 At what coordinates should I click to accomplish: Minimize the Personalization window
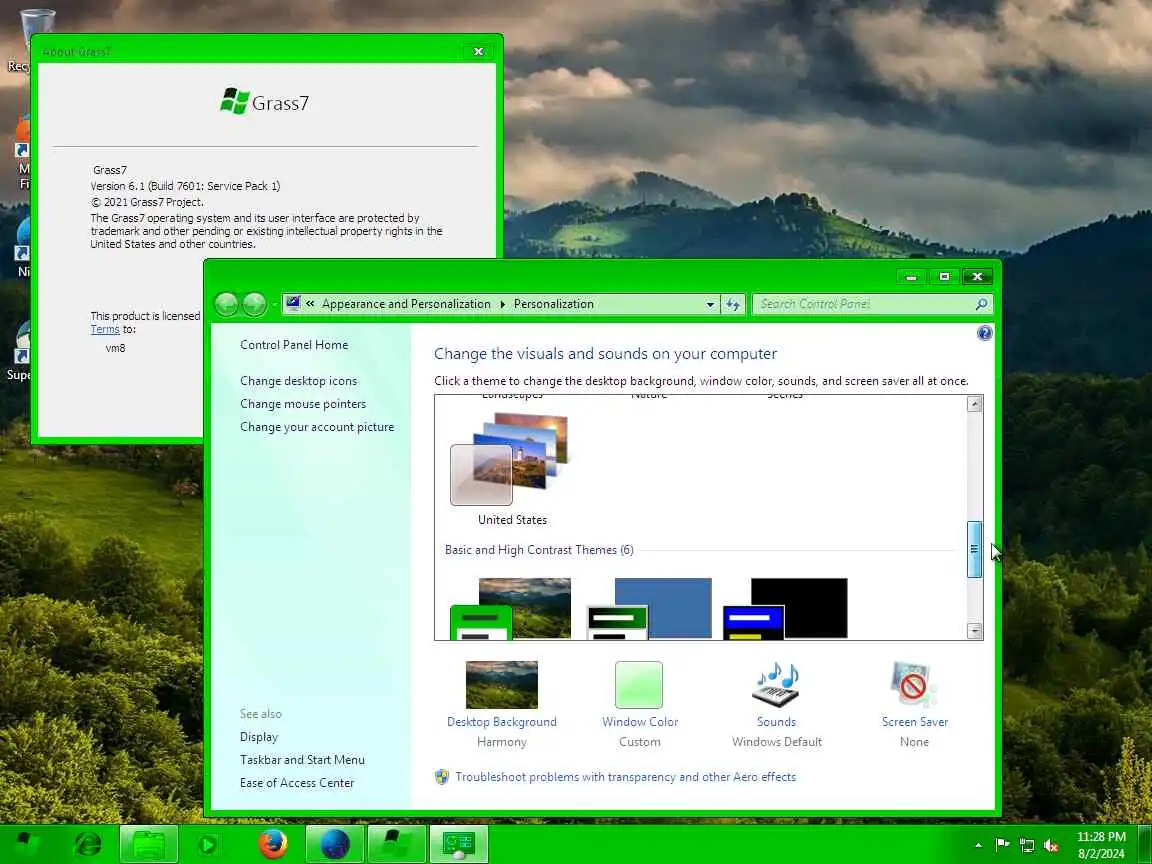point(912,277)
